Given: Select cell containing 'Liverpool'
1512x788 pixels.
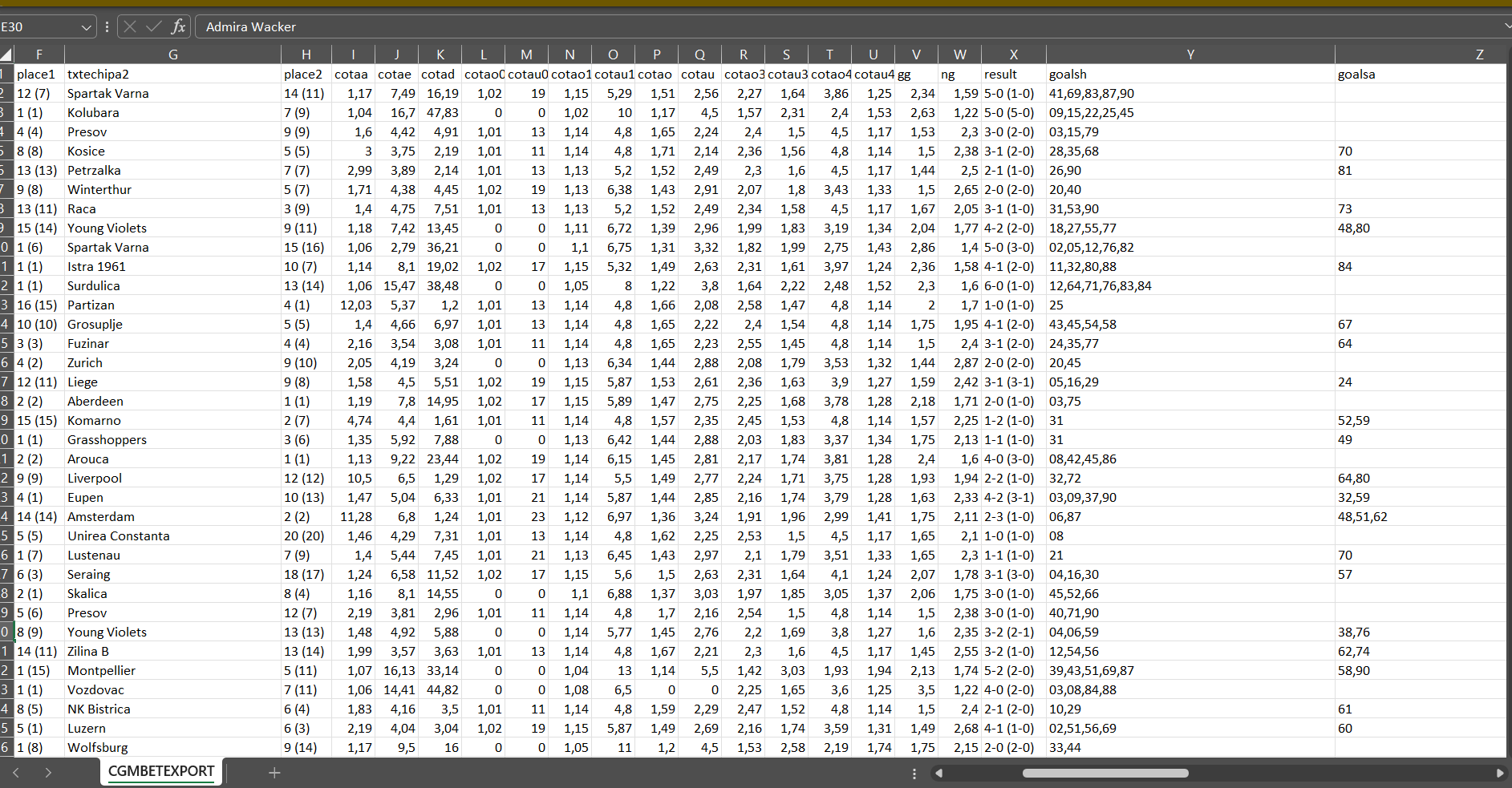Looking at the screenshot, I should point(172,478).
